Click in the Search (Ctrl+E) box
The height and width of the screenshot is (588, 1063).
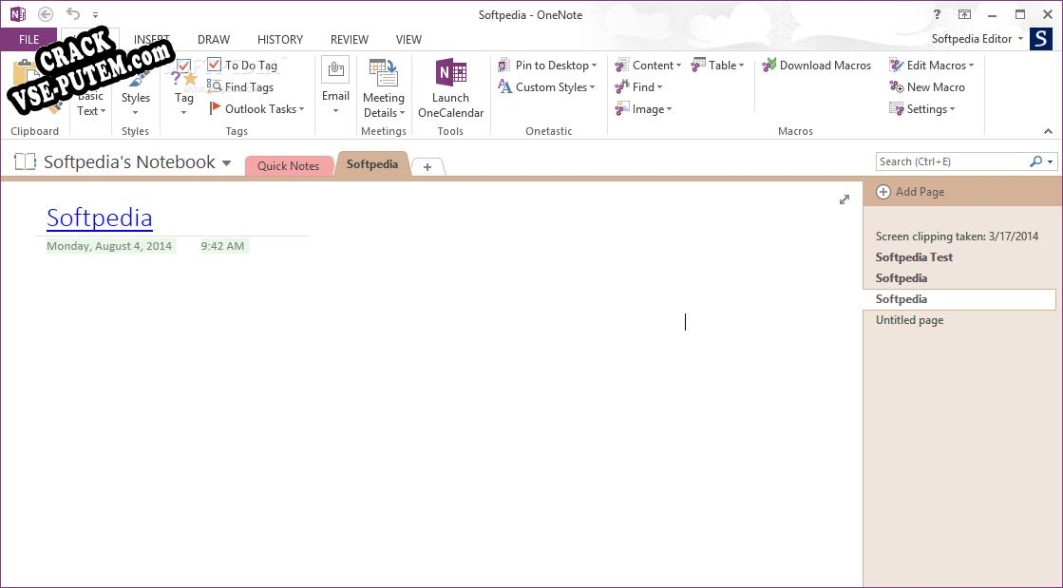pyautogui.click(x=952, y=161)
